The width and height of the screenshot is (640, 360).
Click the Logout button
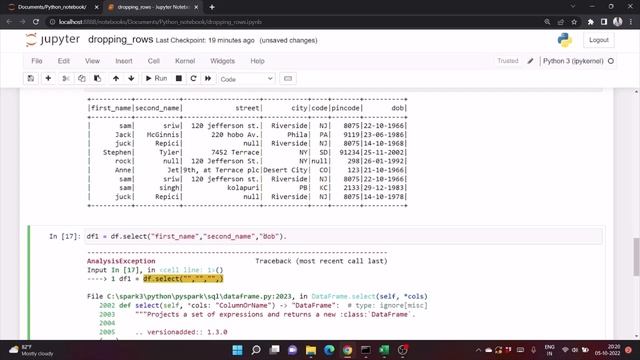tap(599, 40)
